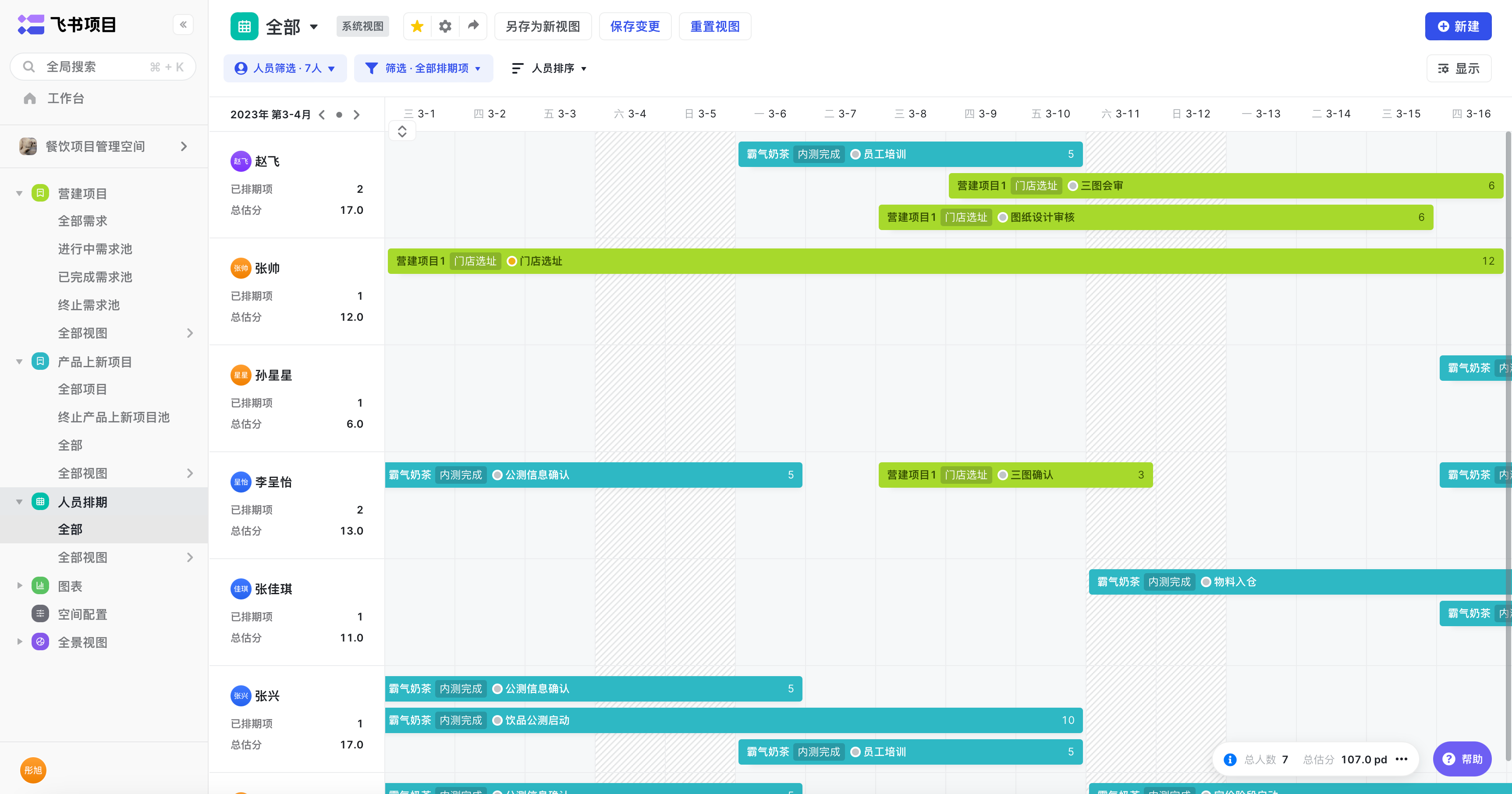This screenshot has height=794, width=1512.
Task: Jump to today dot marker
Action: tap(339, 114)
